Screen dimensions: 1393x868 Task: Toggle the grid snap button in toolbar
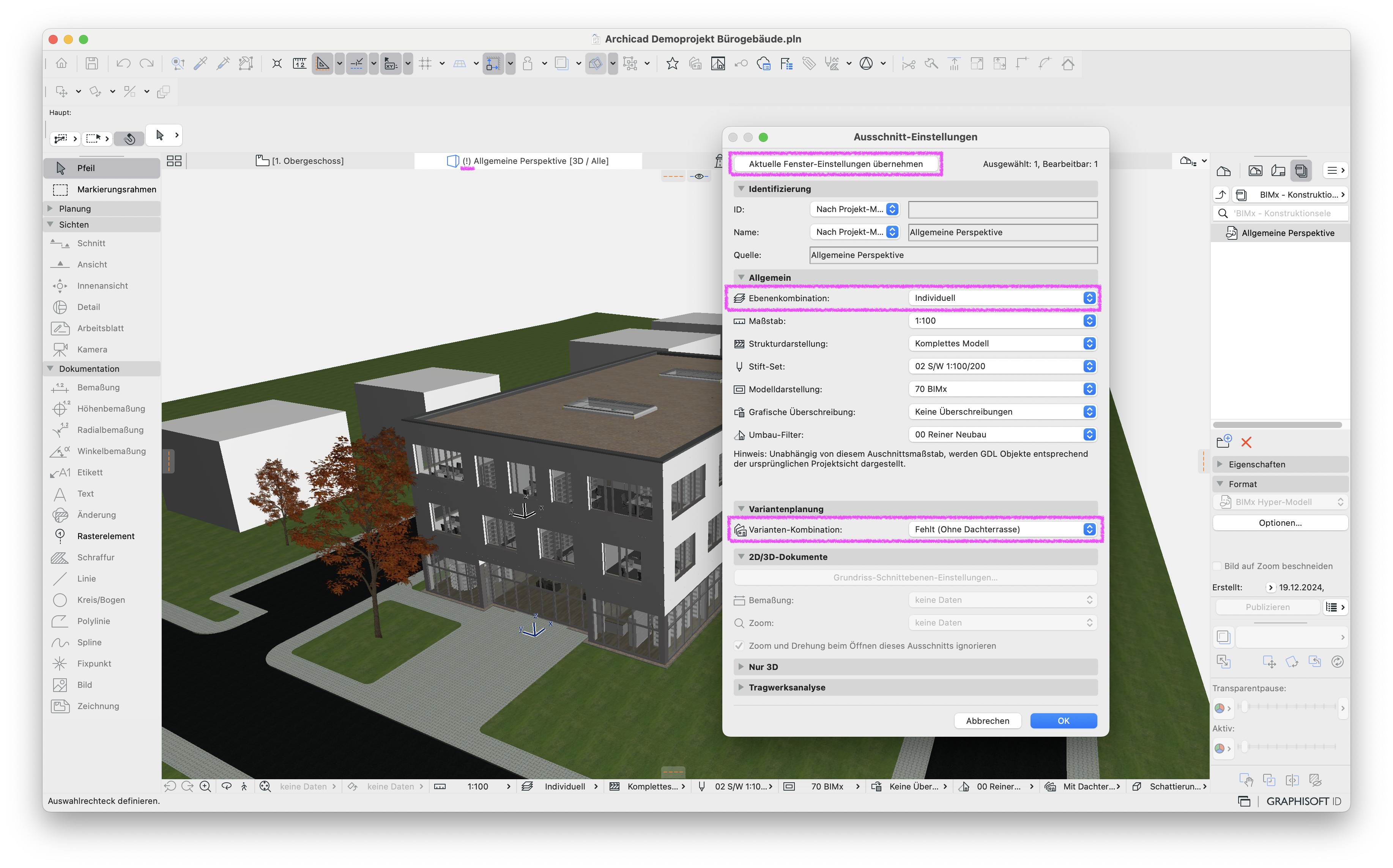(425, 63)
